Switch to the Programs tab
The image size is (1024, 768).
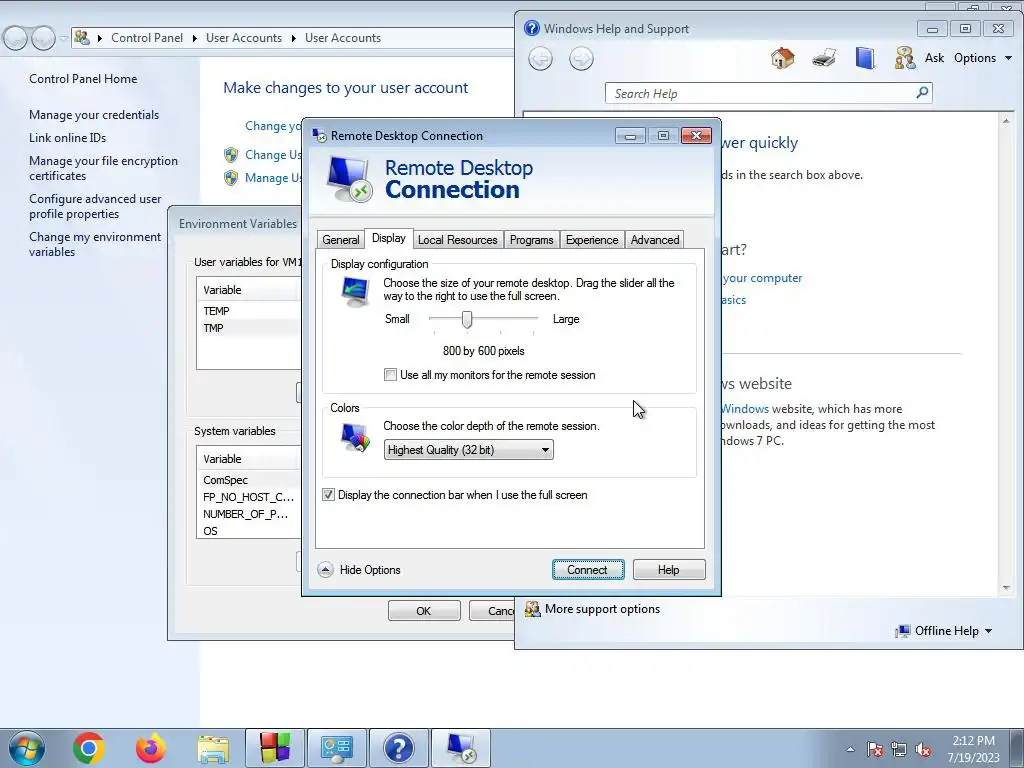532,240
